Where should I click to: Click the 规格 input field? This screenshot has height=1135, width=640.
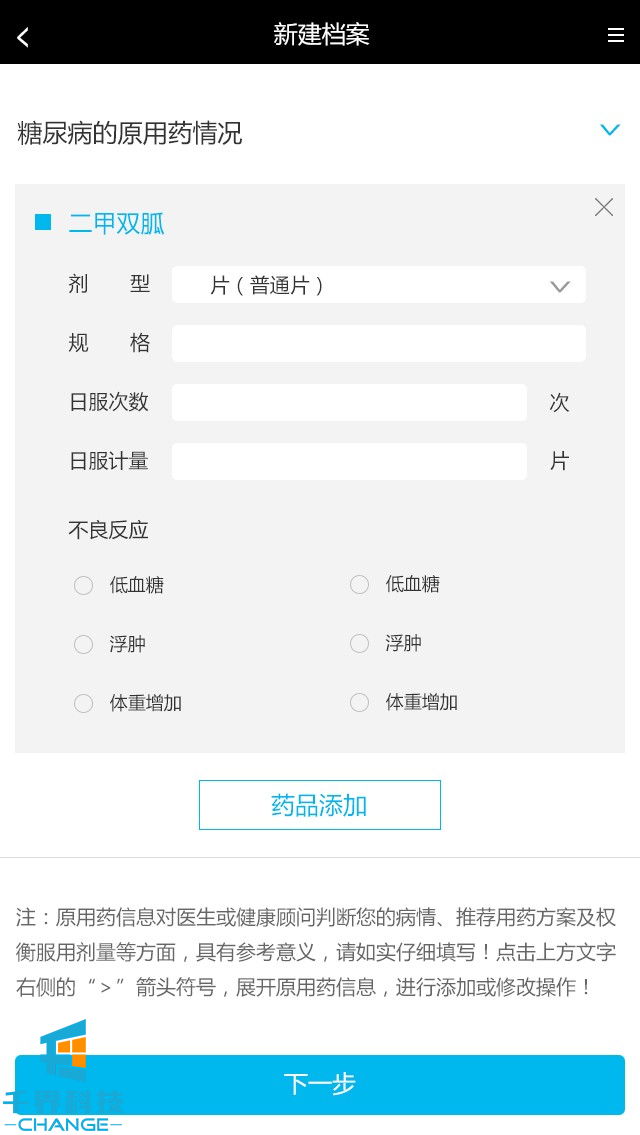(379, 343)
